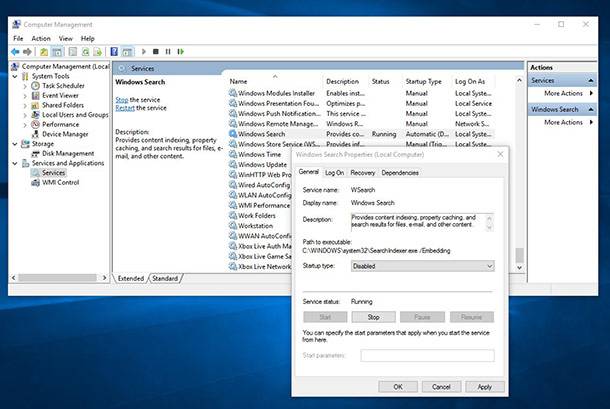Click the gear icon beside Windows Update
Screen dimensions: 610x409
[233, 165]
